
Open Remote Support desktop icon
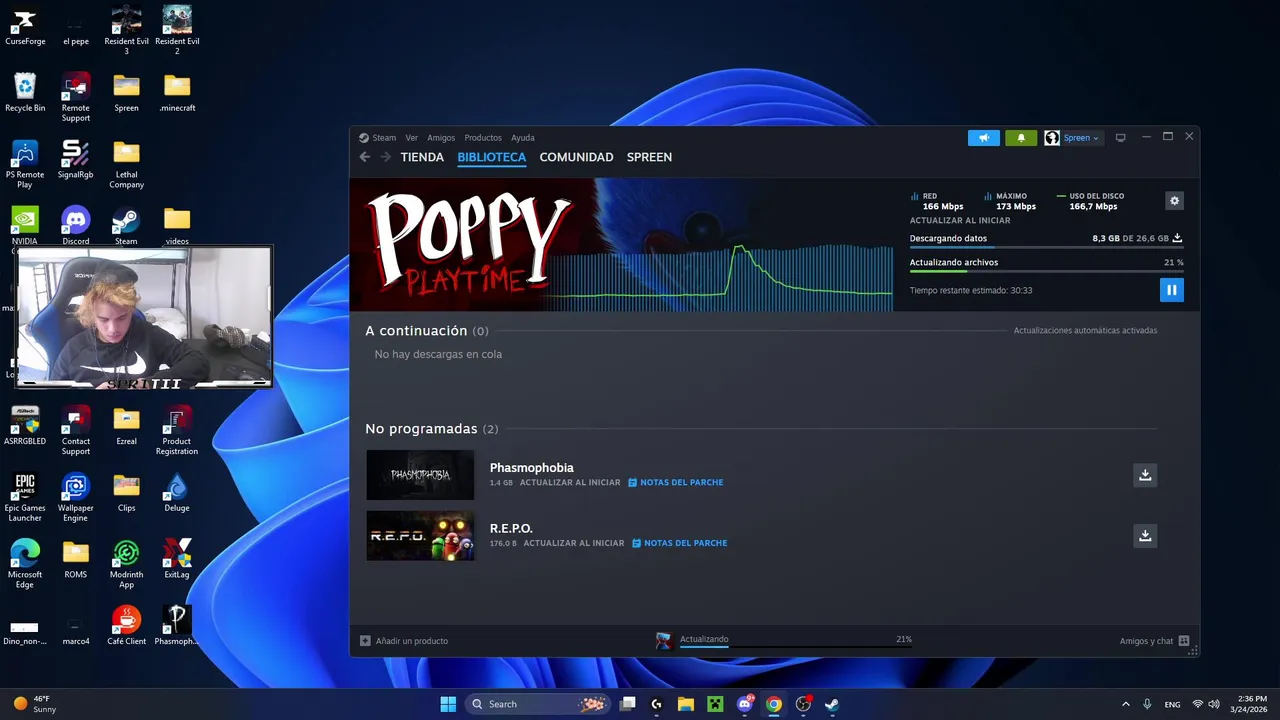pyautogui.click(x=76, y=98)
